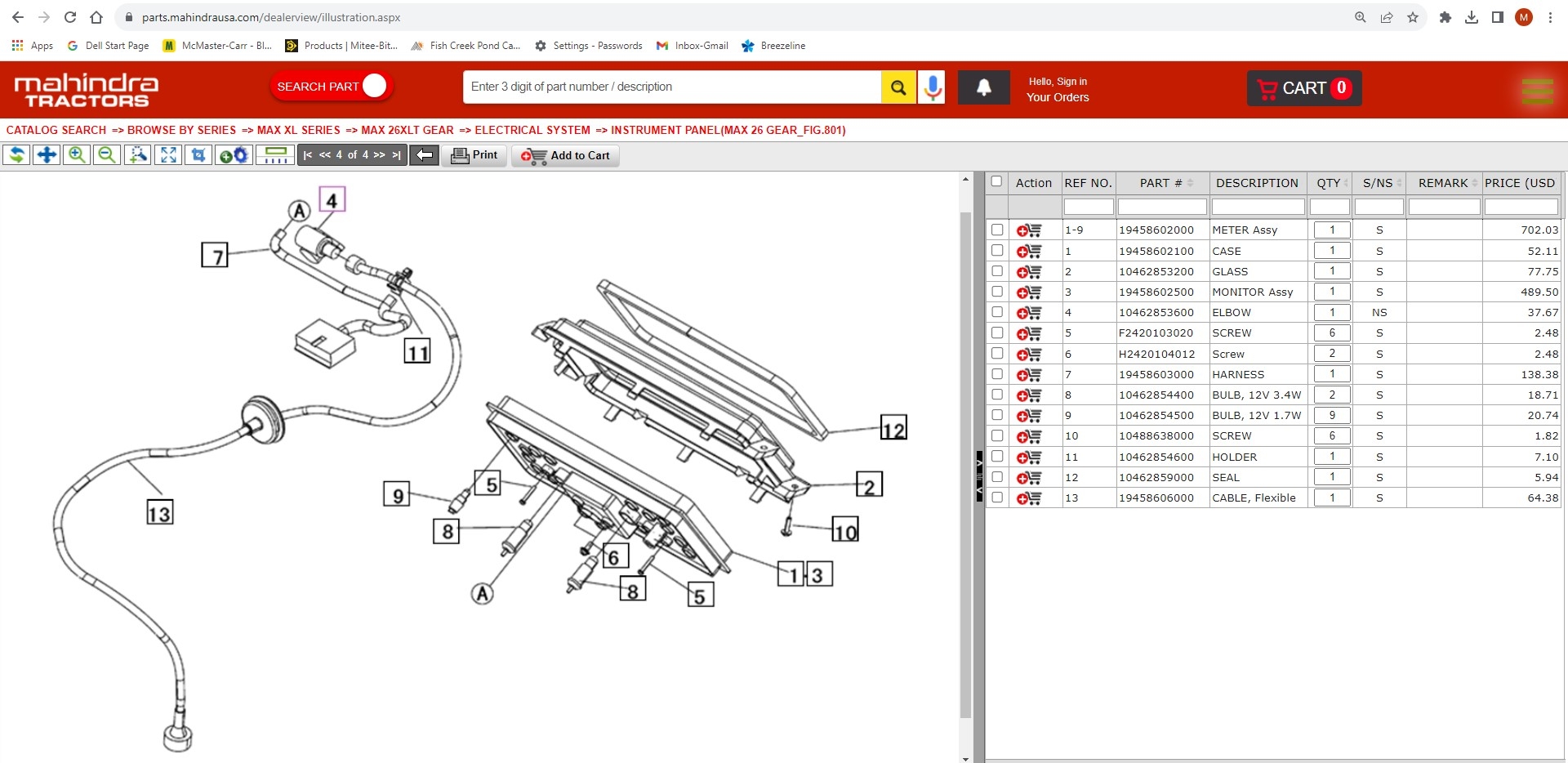Click the zoom in magnifier tool
The width and height of the screenshot is (1568, 763).
point(77,155)
